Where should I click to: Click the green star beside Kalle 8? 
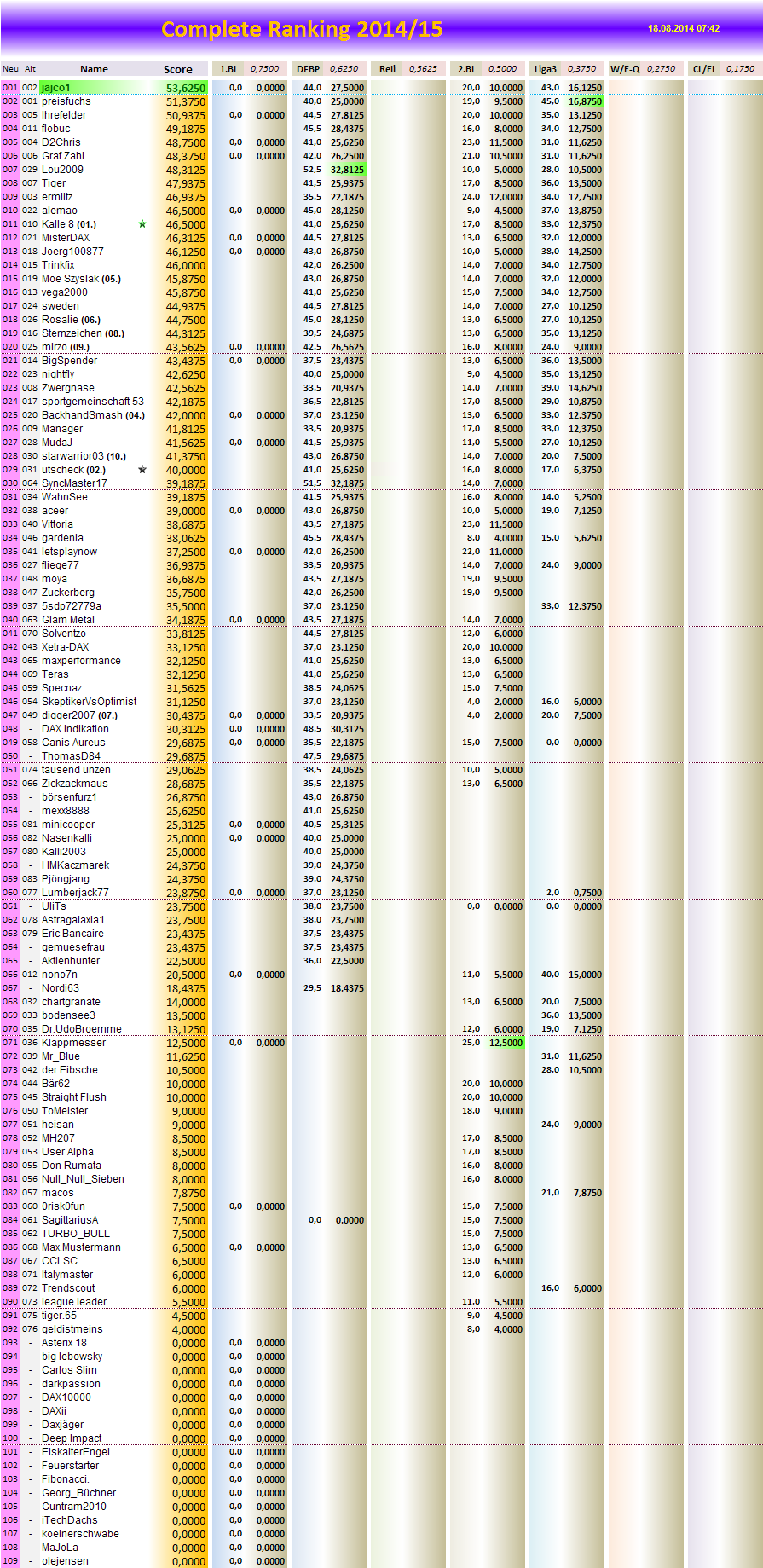[142, 224]
